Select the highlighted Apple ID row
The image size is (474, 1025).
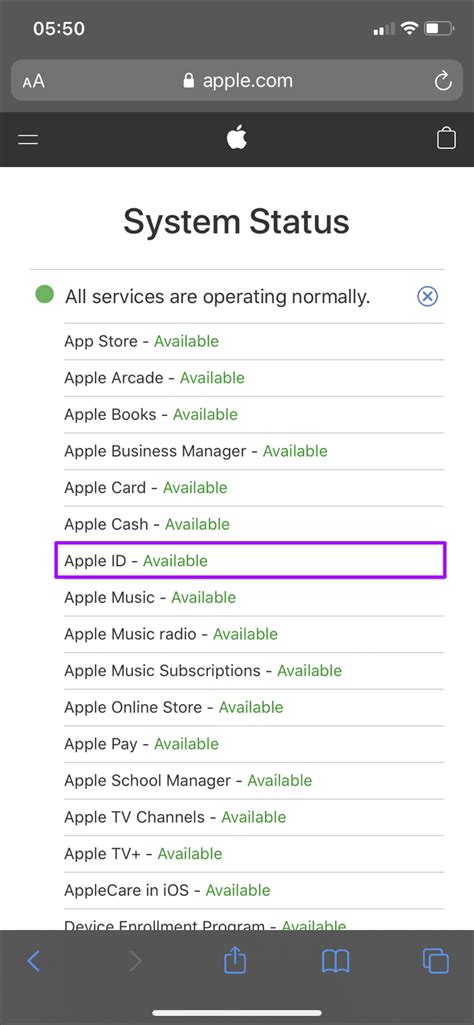tap(250, 560)
